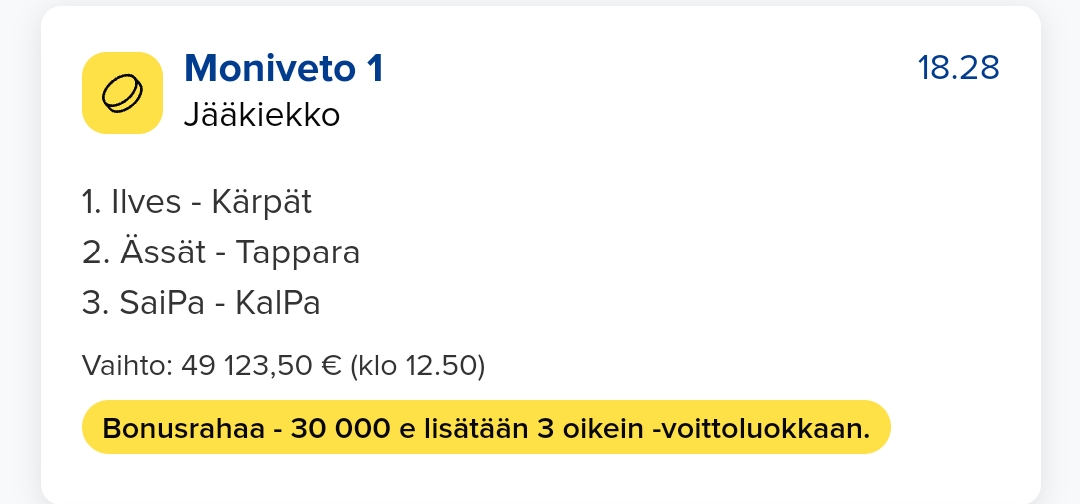Click the 30 000 e bonus amount
Screen dimensions: 1080x504
coord(353,429)
